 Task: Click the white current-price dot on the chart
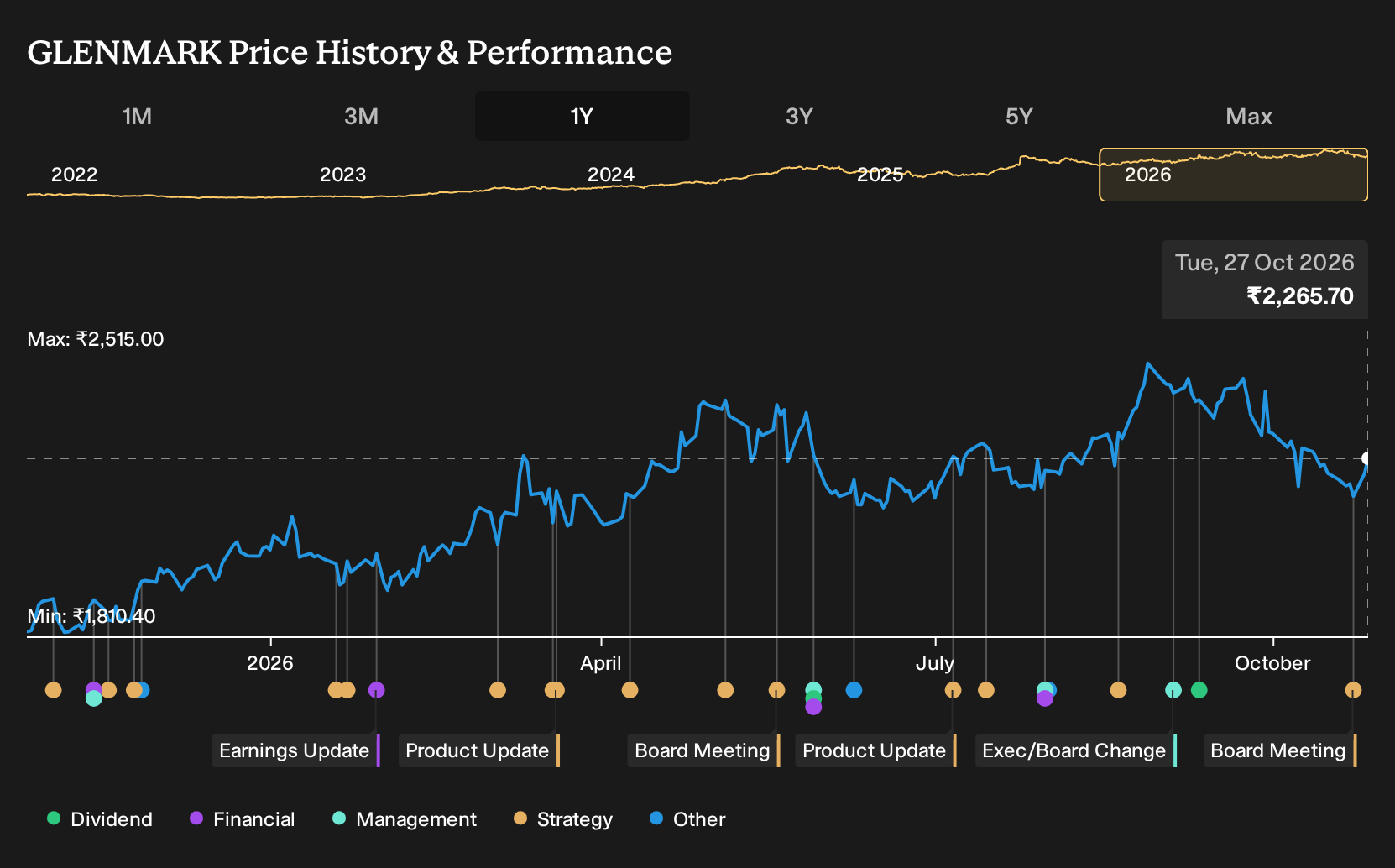click(x=1366, y=458)
